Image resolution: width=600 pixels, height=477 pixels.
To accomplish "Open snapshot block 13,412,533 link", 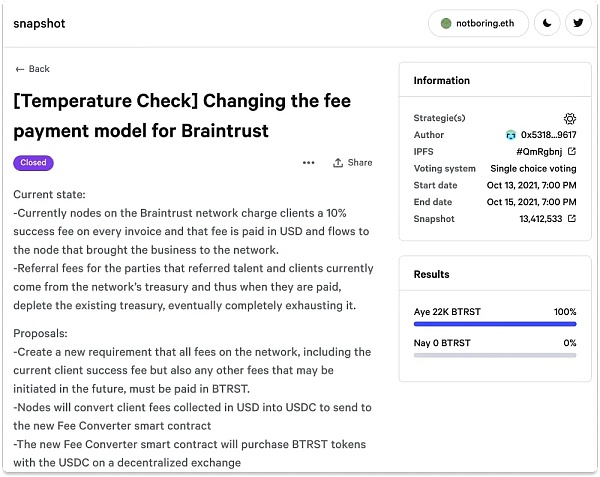I will tap(538, 219).
